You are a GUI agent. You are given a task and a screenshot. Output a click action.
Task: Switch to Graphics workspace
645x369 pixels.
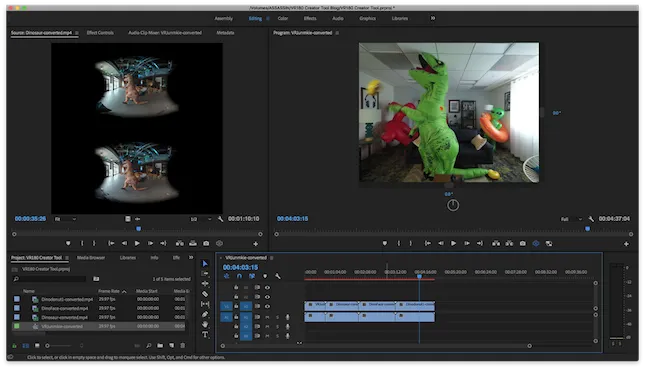[x=367, y=19]
